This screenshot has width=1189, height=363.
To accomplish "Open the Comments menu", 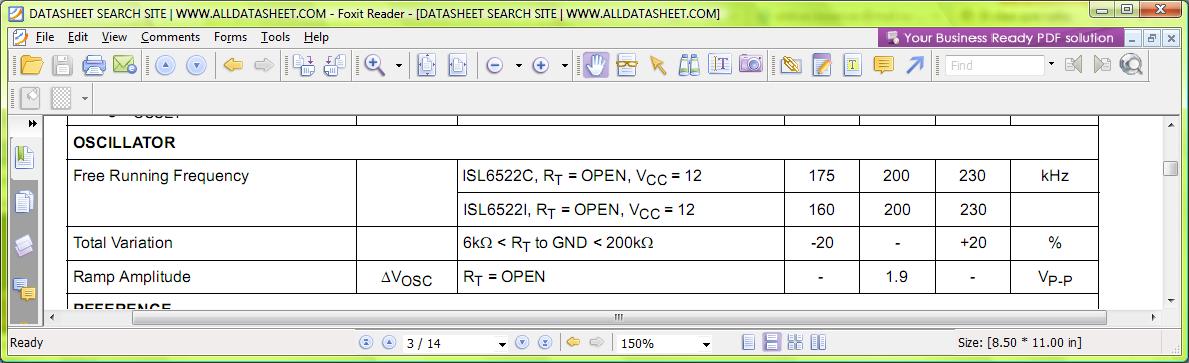I will pos(171,37).
